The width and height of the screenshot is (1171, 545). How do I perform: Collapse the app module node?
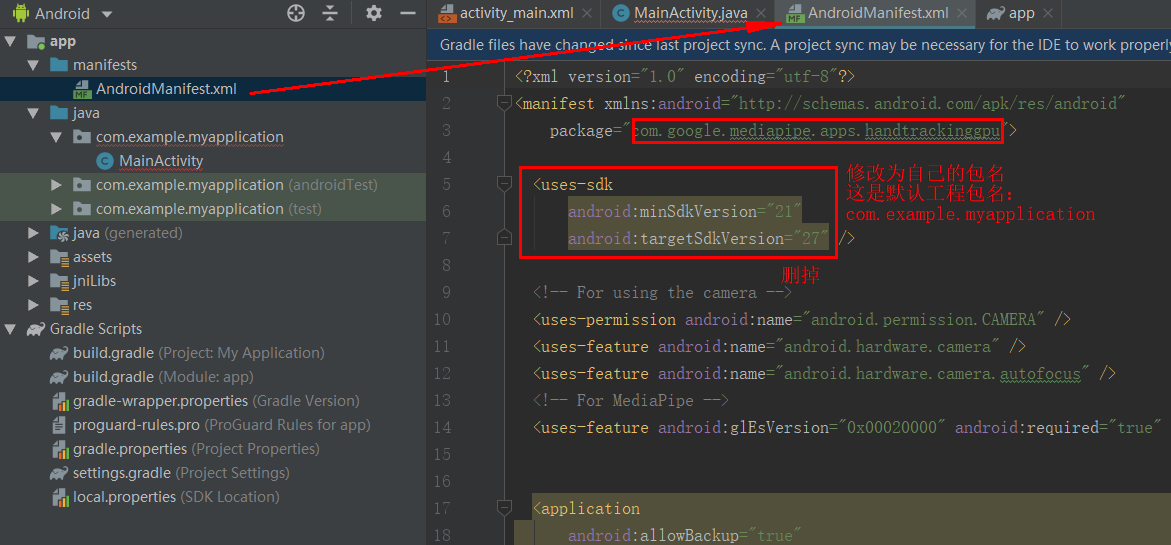click(x=10, y=42)
